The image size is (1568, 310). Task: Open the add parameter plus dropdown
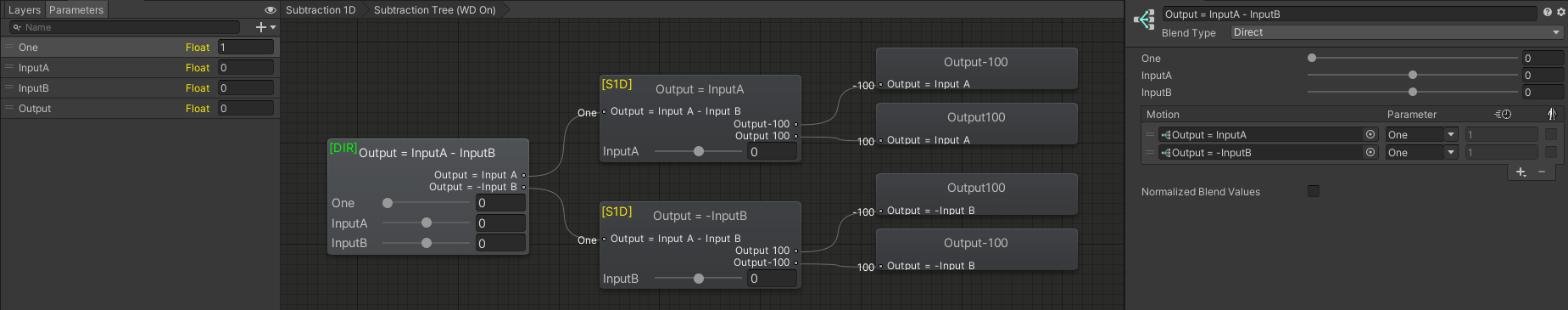(x=265, y=27)
